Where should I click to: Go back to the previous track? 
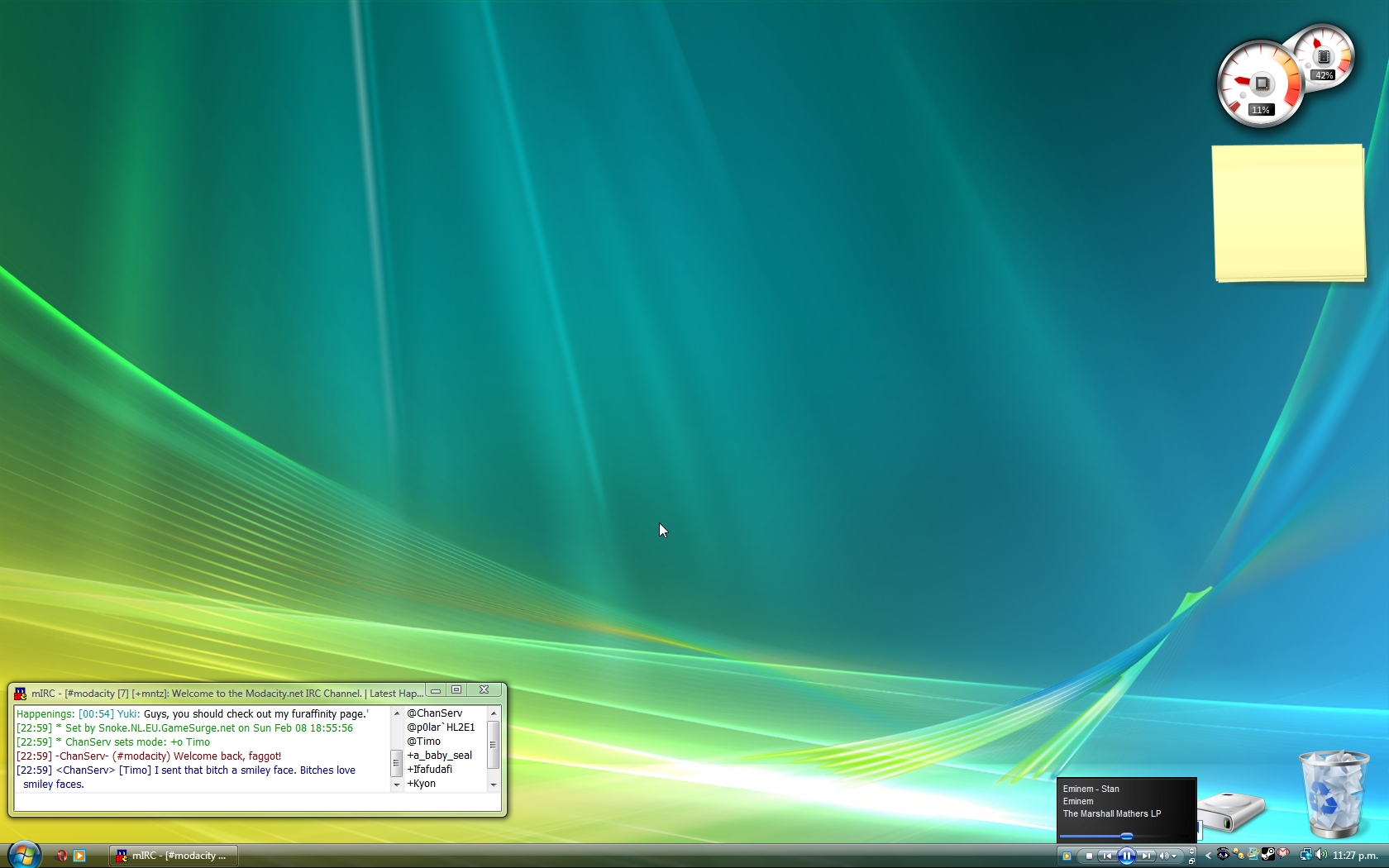(x=1107, y=856)
